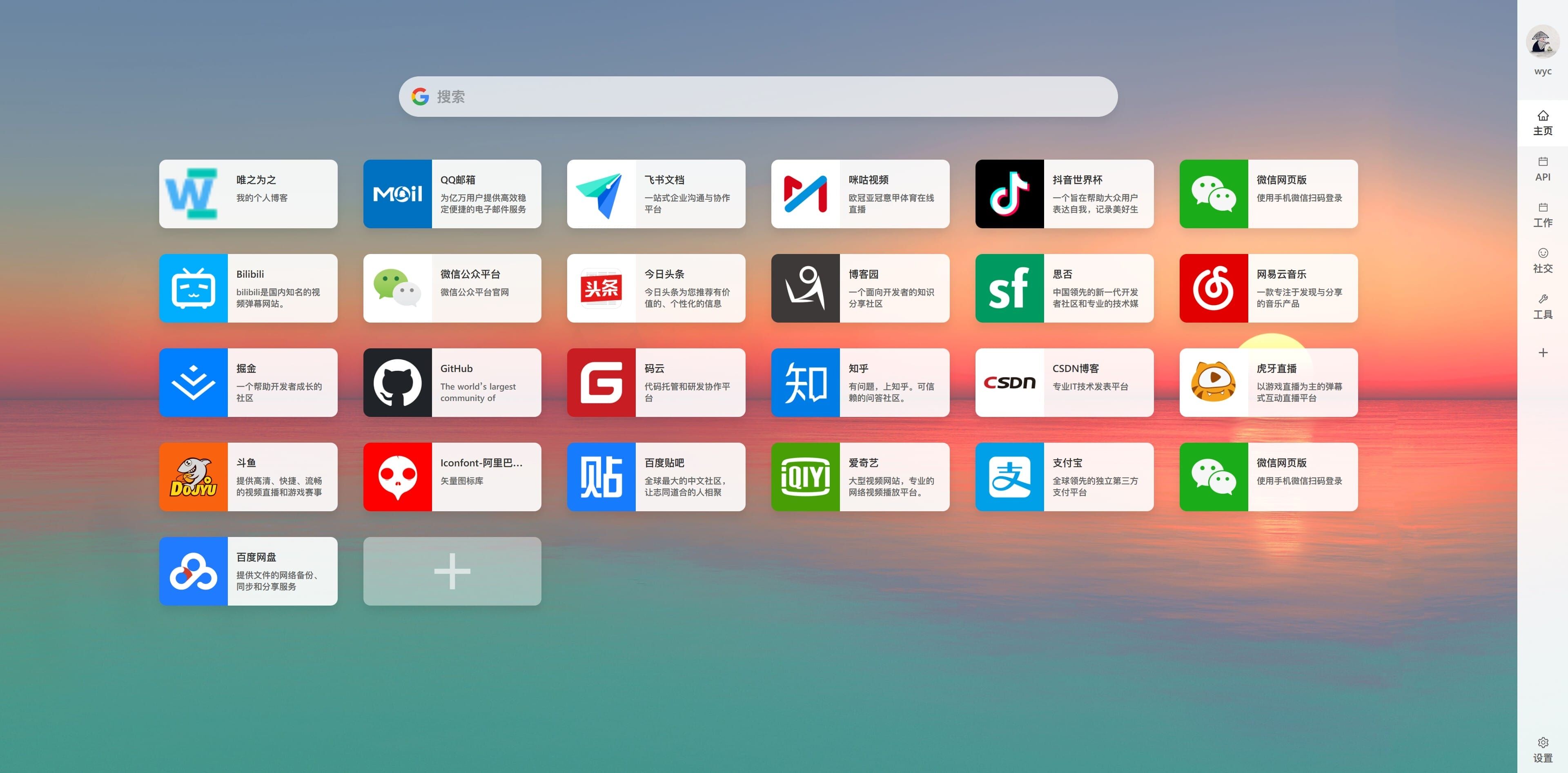Add a new sidebar category

pos(1542,352)
